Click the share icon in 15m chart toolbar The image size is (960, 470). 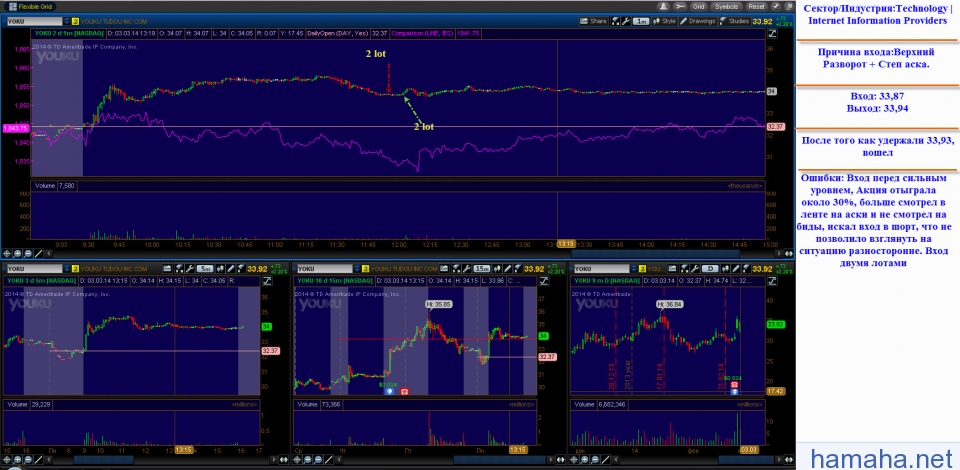444,269
